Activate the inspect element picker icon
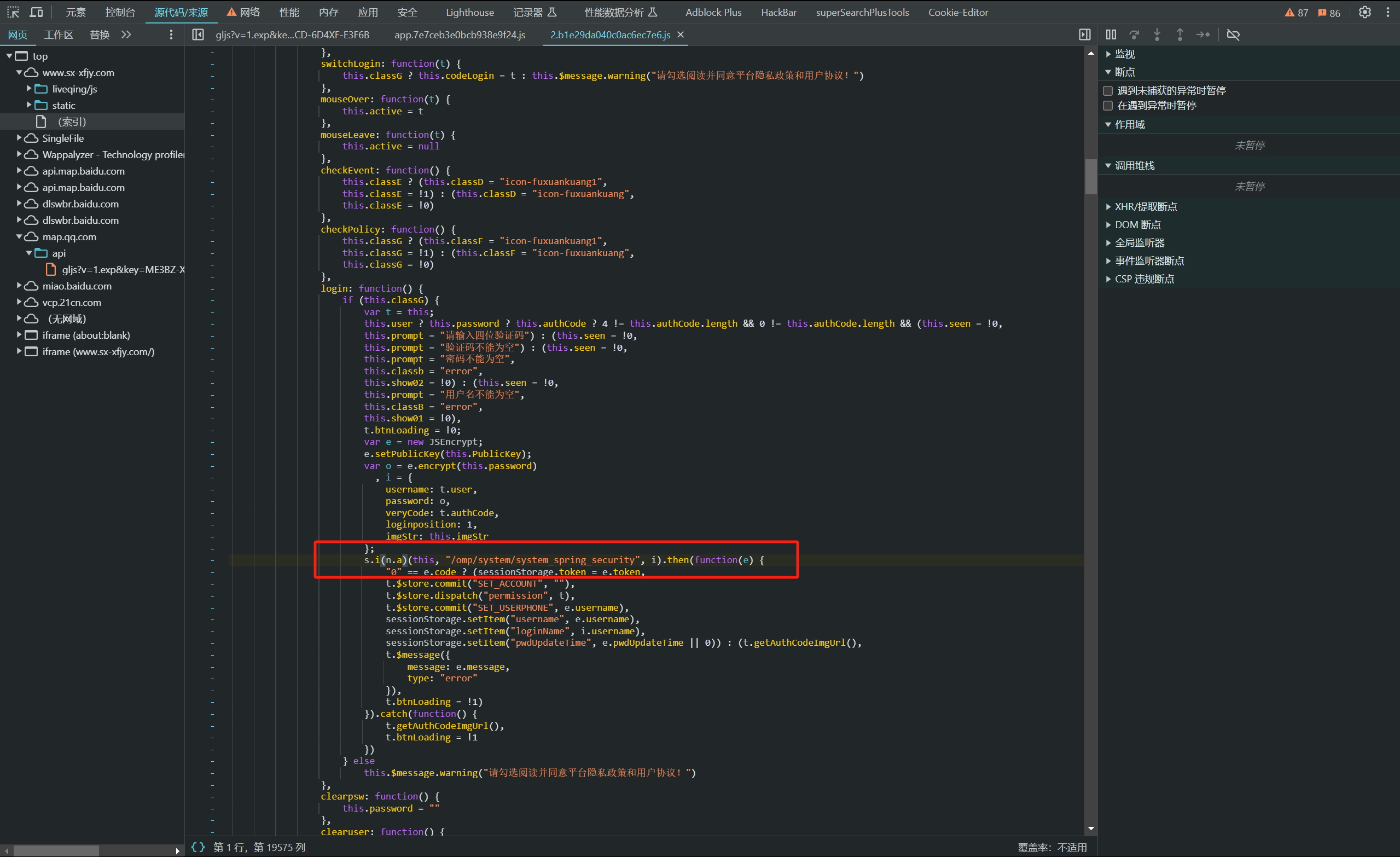 tap(13, 12)
